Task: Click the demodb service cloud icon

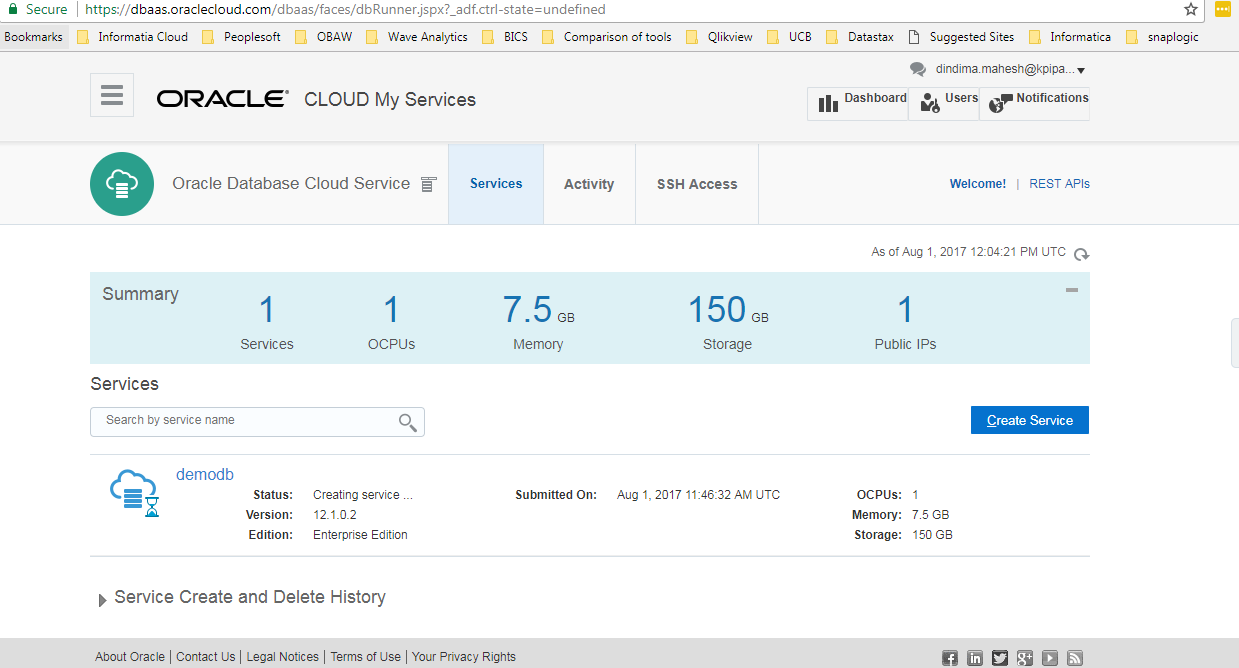Action: [x=133, y=491]
